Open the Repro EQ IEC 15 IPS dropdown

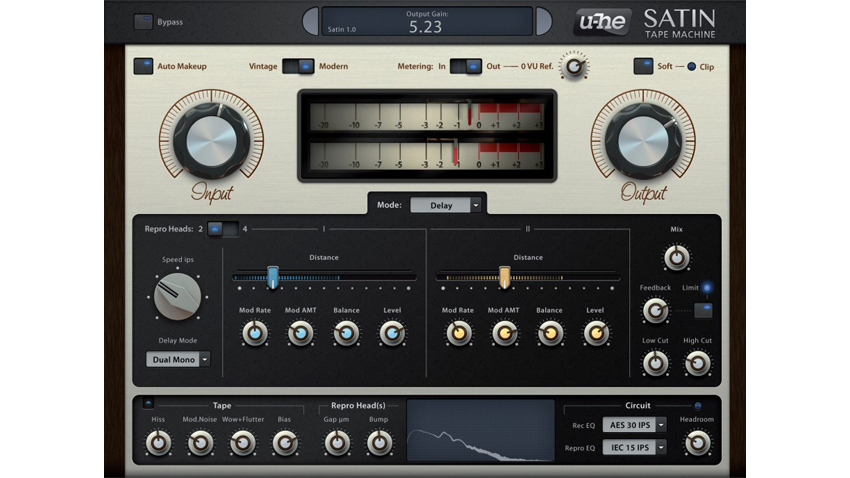coord(634,447)
